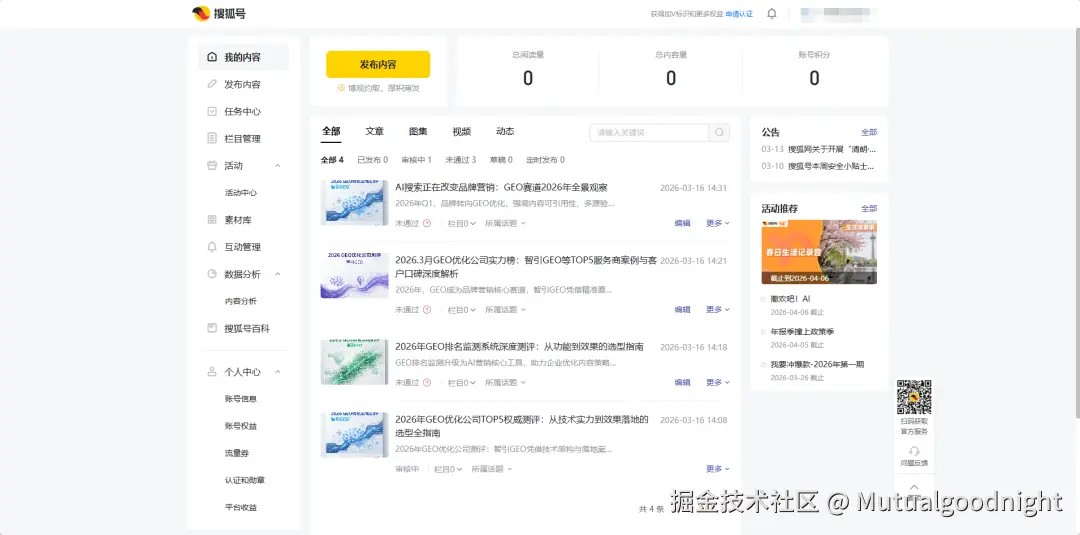Open 账号权益 in sidebar

click(240, 426)
